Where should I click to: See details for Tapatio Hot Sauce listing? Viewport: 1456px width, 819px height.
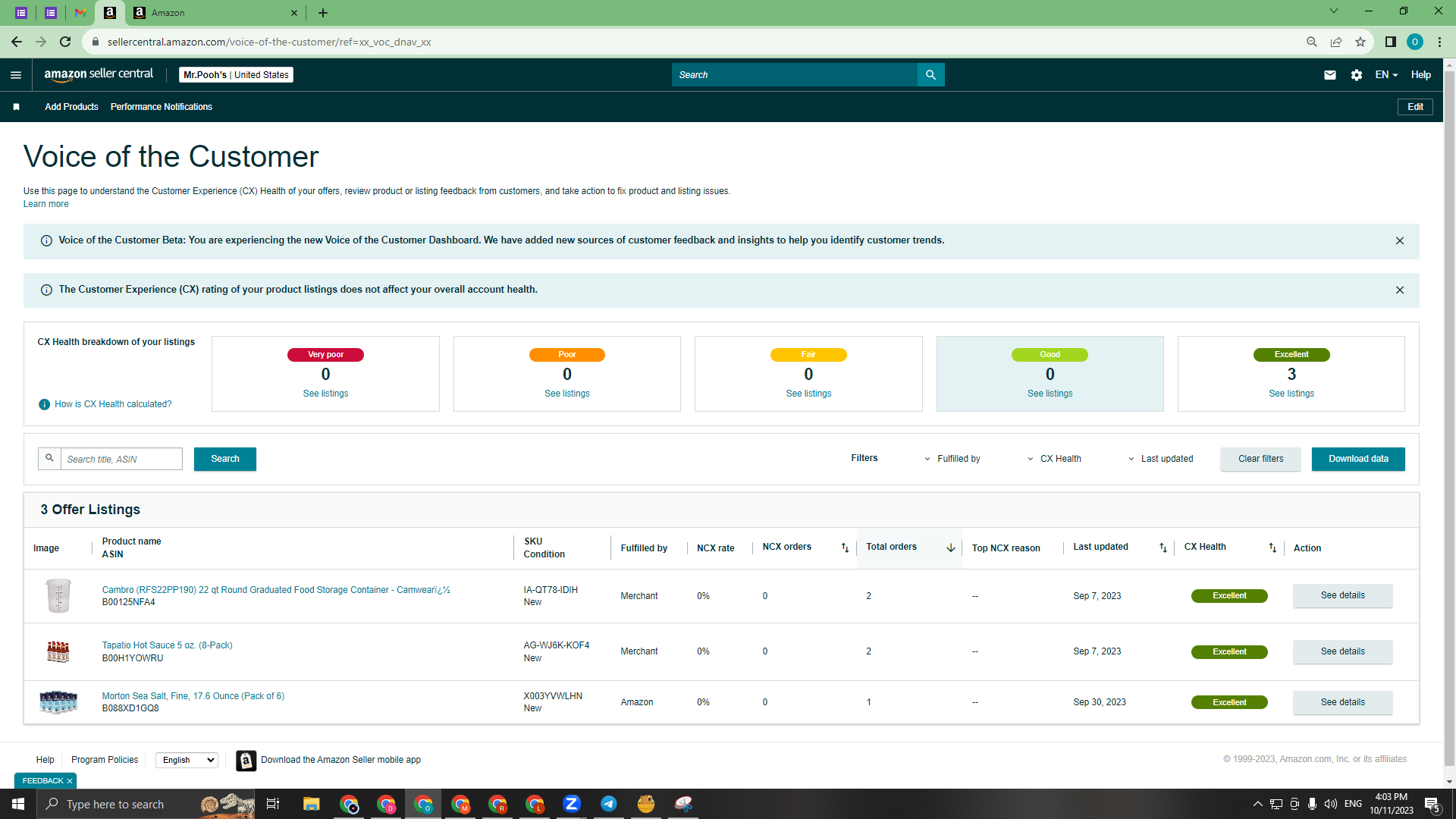[x=1342, y=652]
